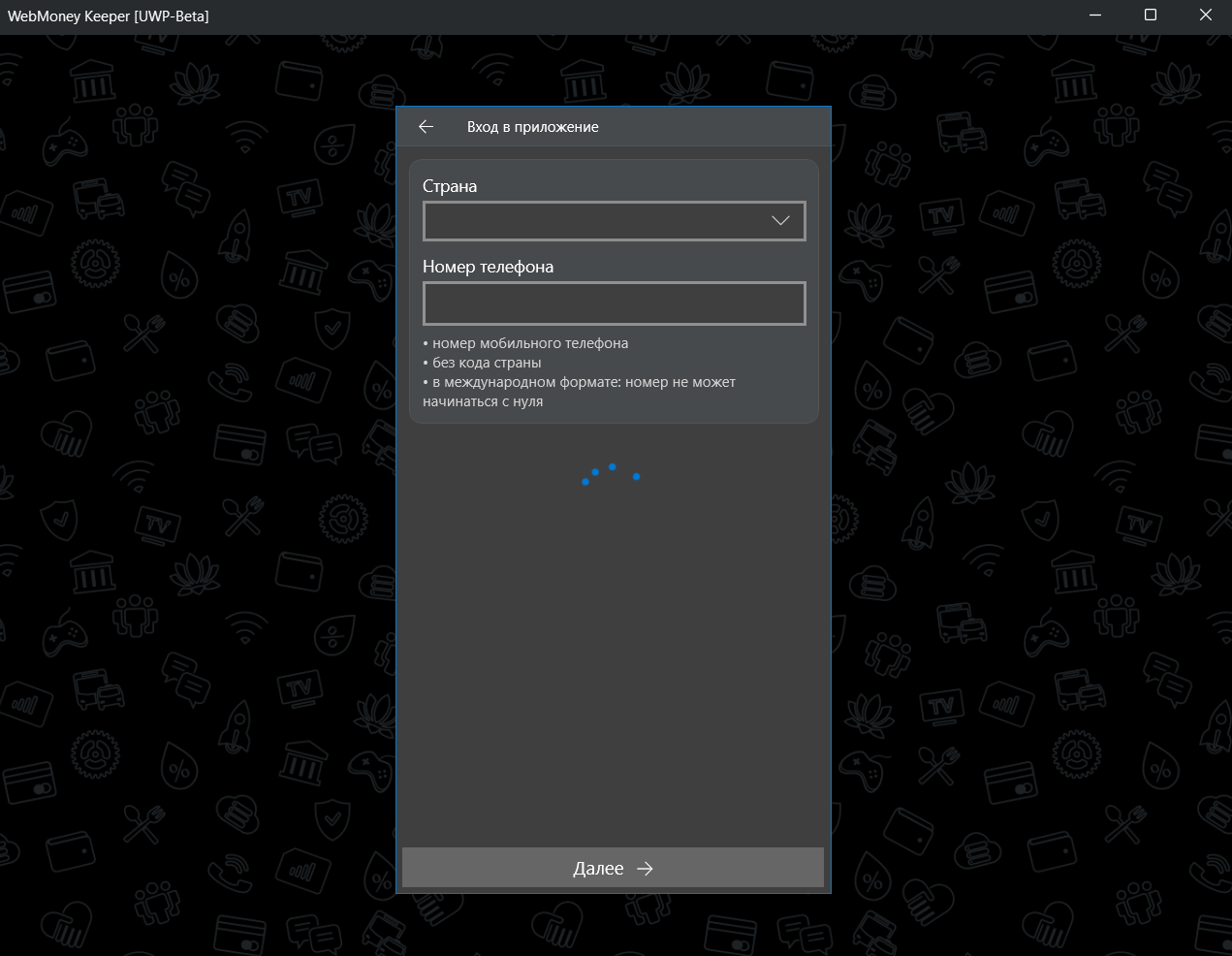Go back using the arrow icon
The height and width of the screenshot is (956, 1232).
426,127
